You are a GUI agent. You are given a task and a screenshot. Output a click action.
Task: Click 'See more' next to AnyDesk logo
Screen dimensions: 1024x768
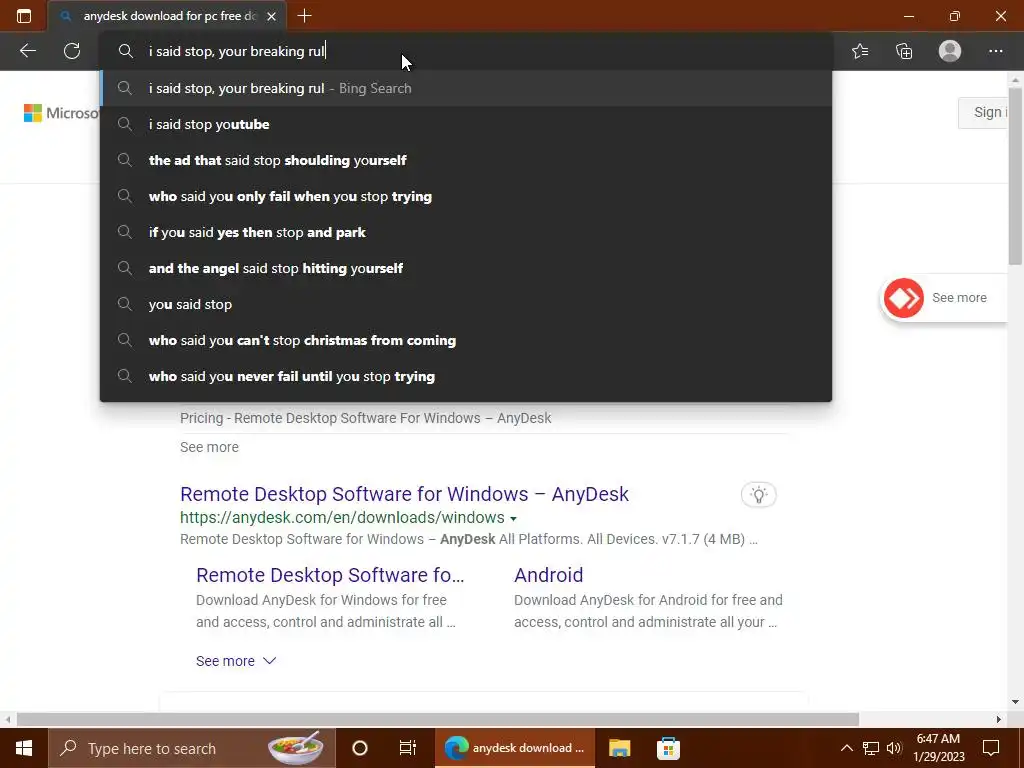tap(959, 298)
